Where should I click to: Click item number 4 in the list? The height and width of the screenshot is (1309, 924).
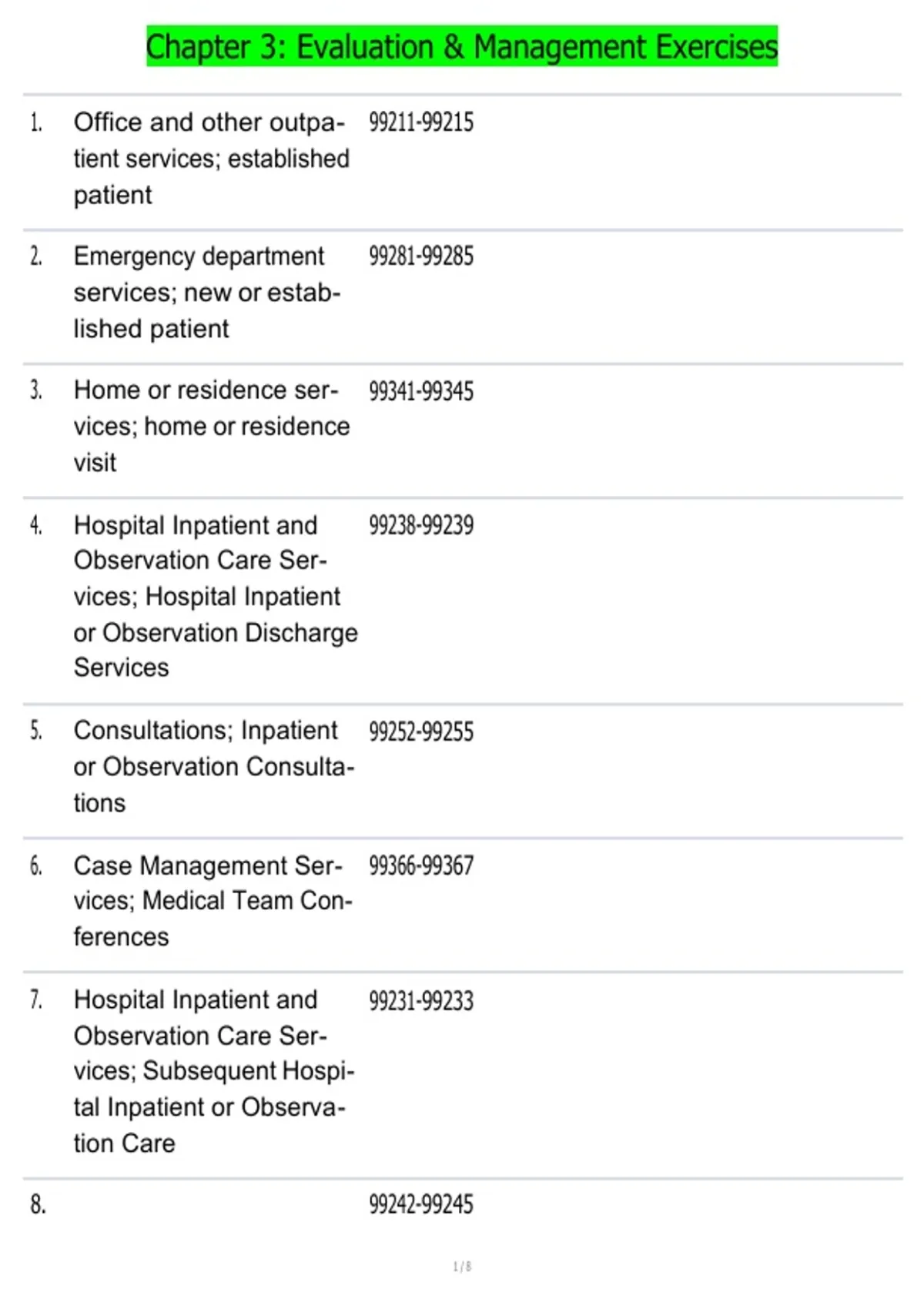point(36,526)
